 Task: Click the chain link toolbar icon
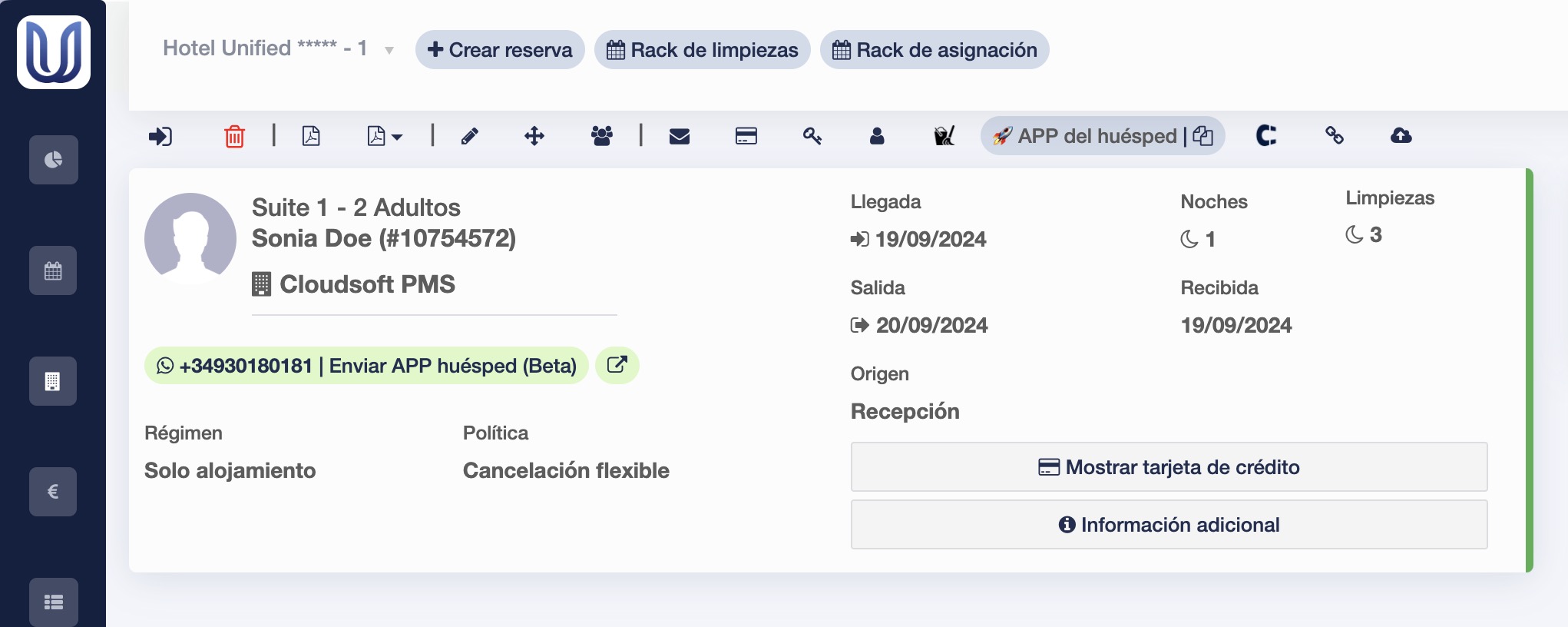click(1335, 136)
